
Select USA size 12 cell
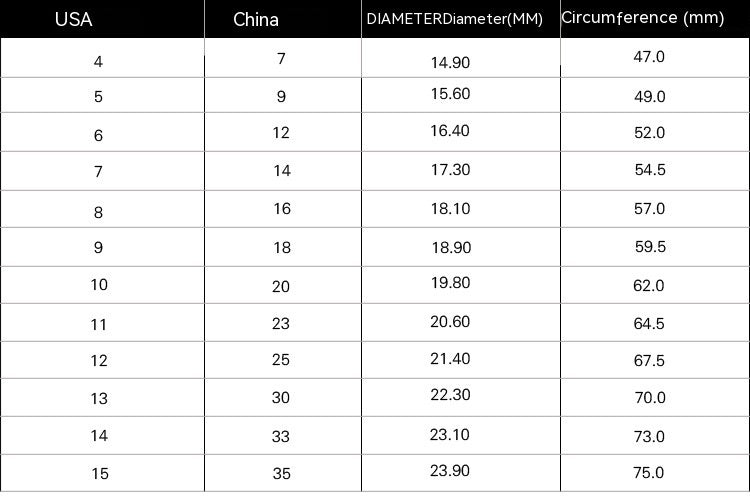(x=99, y=360)
